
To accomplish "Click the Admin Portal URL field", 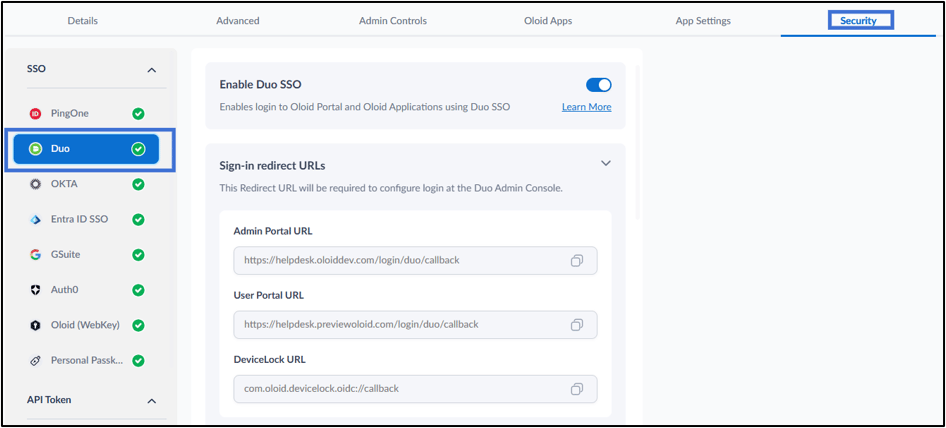I will coord(415,261).
